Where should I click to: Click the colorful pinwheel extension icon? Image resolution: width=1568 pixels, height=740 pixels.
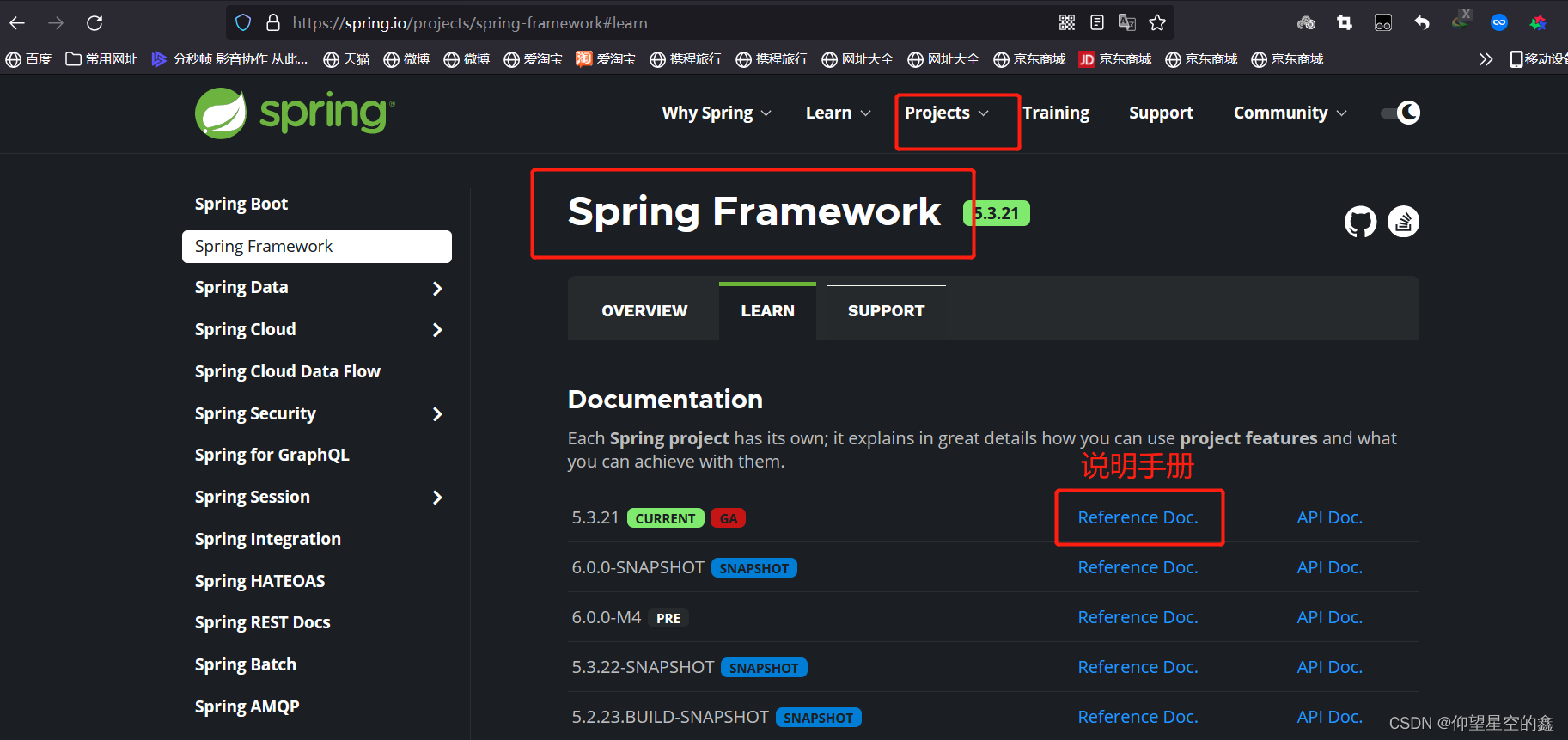point(1538,22)
